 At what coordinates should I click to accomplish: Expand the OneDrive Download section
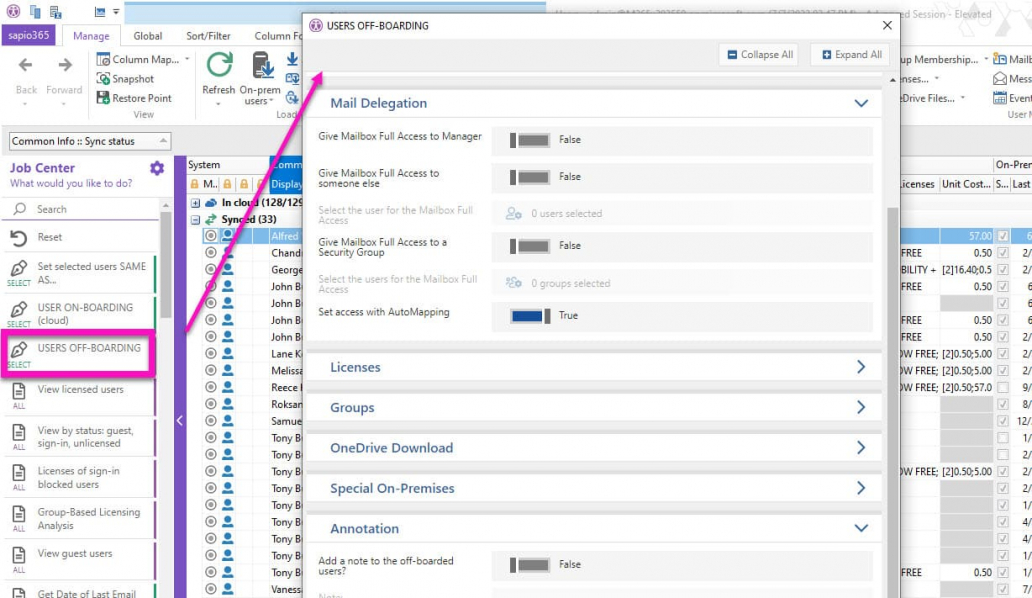tap(861, 448)
